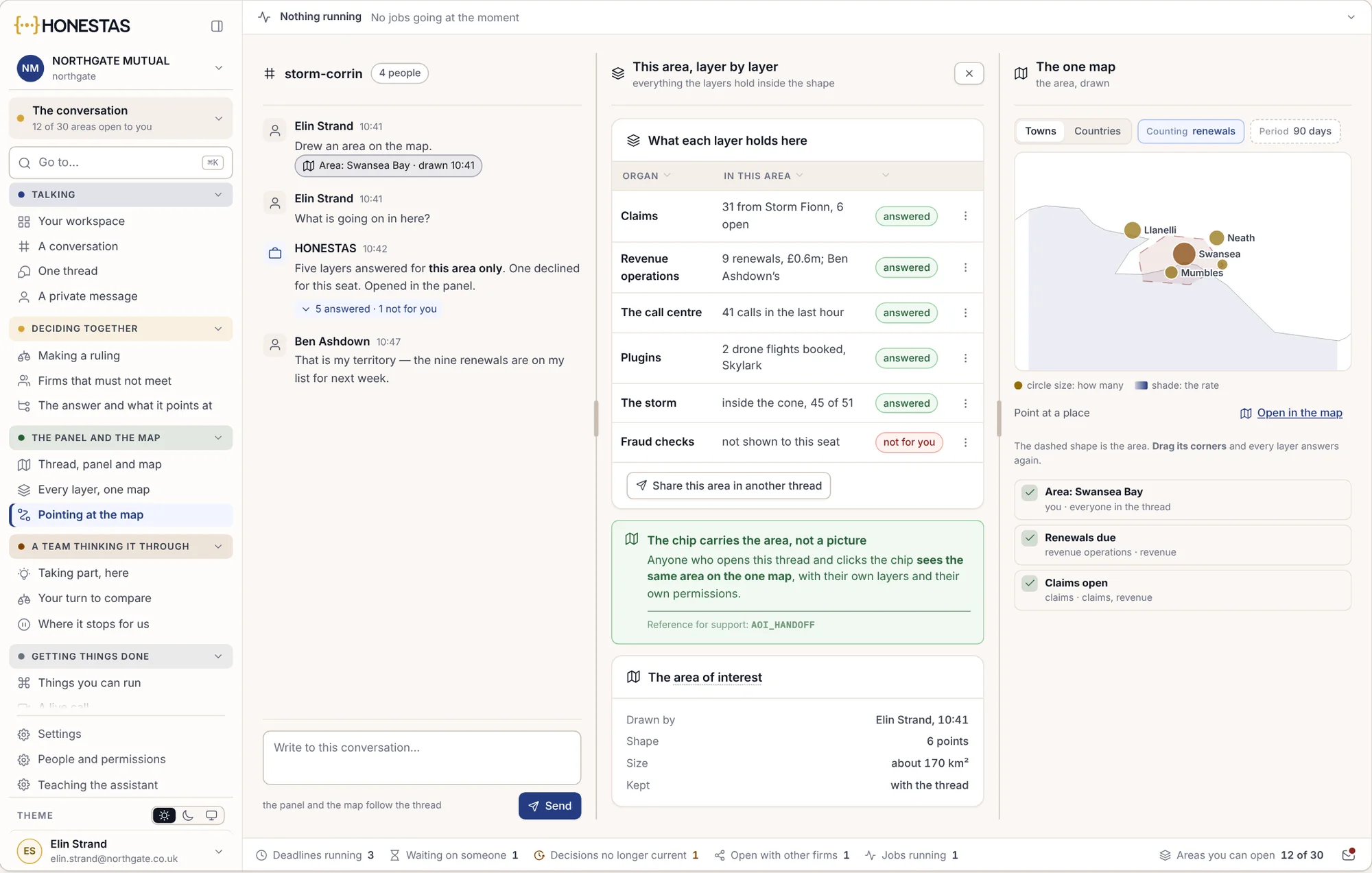Open The storm row three-dot menu

(x=965, y=403)
